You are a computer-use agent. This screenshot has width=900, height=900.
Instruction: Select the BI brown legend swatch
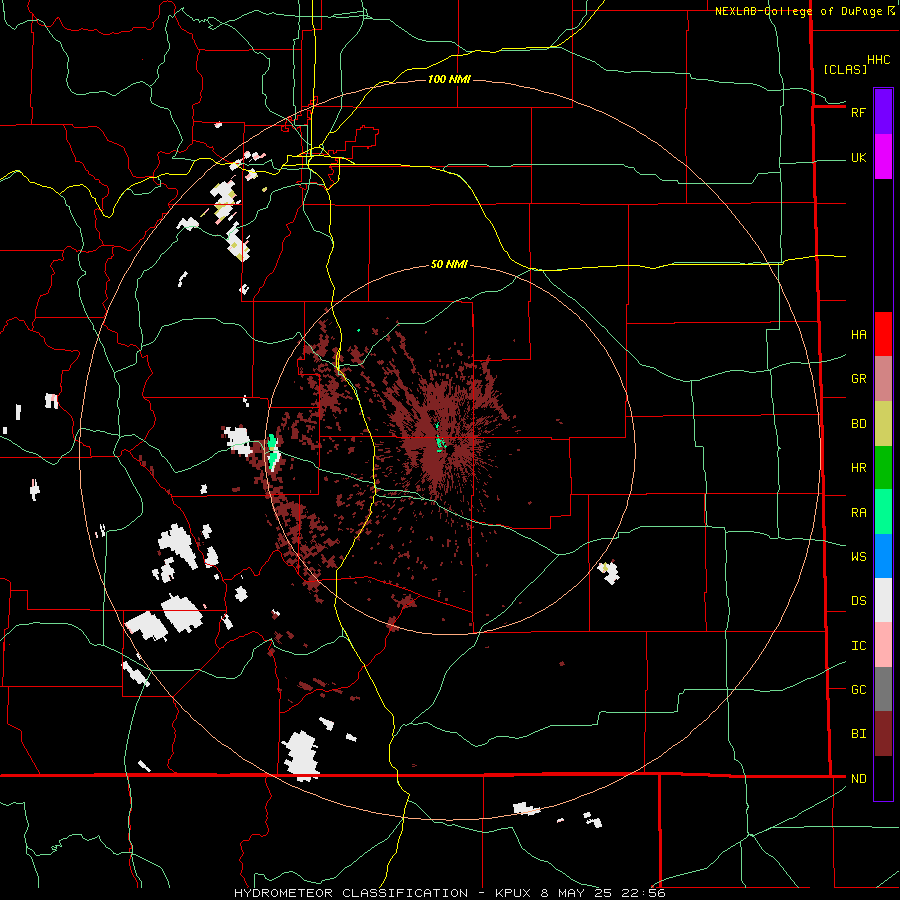pos(883,734)
